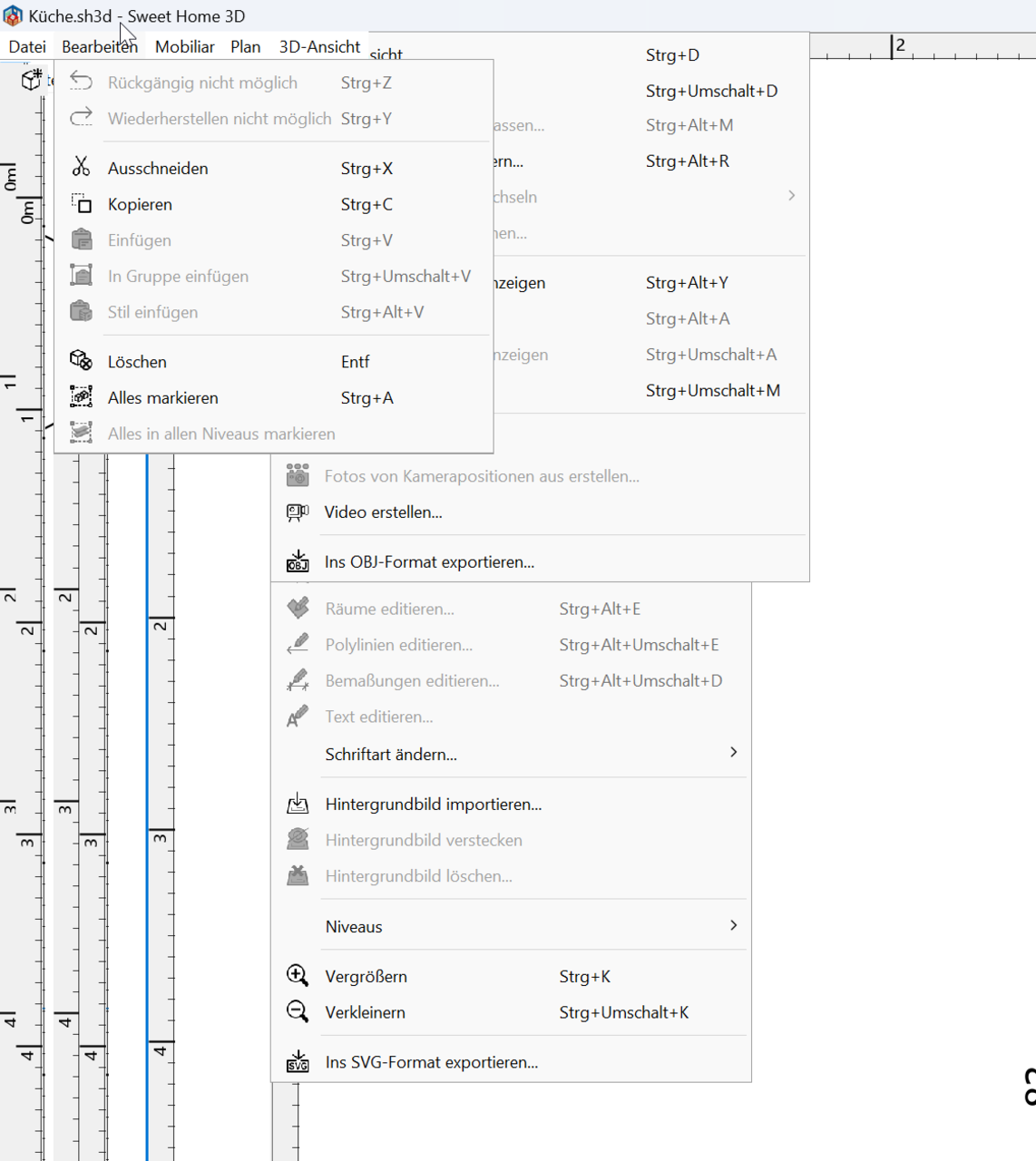Click the Hintergrundbild verstecken icon
The width and height of the screenshot is (1036, 1161).
[x=298, y=839]
